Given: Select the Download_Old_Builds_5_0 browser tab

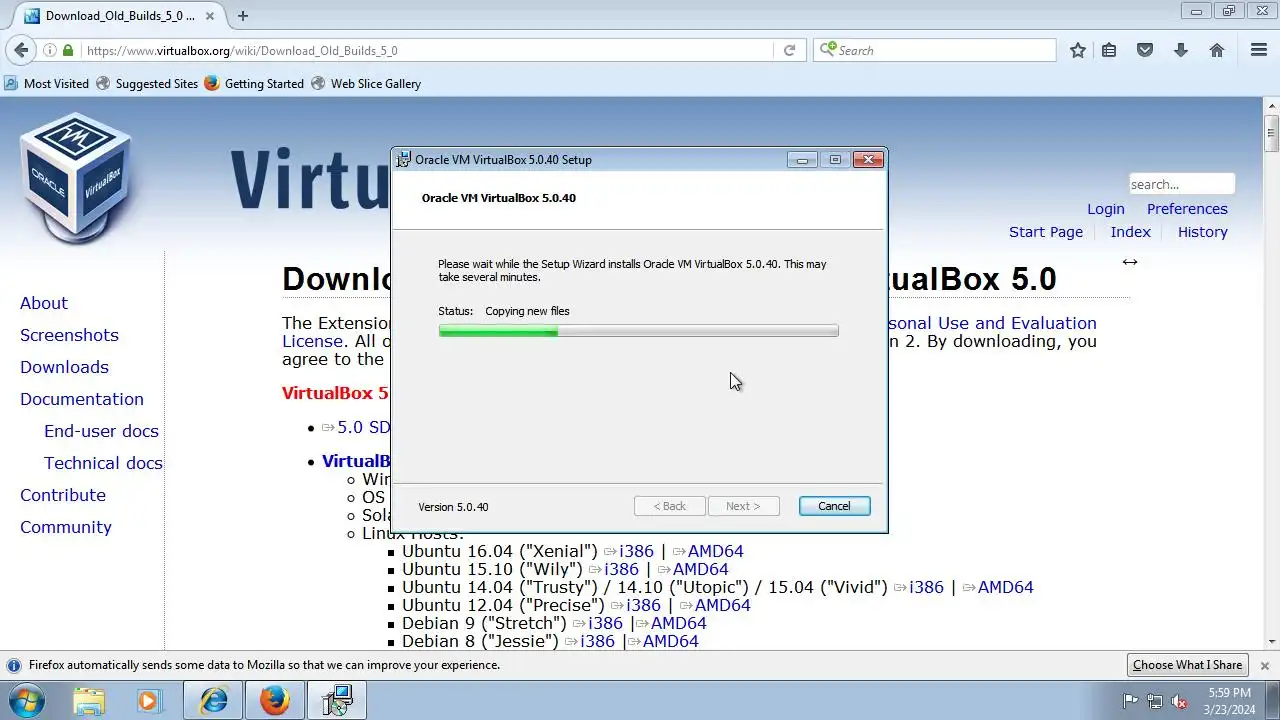Looking at the screenshot, I should tap(118, 15).
